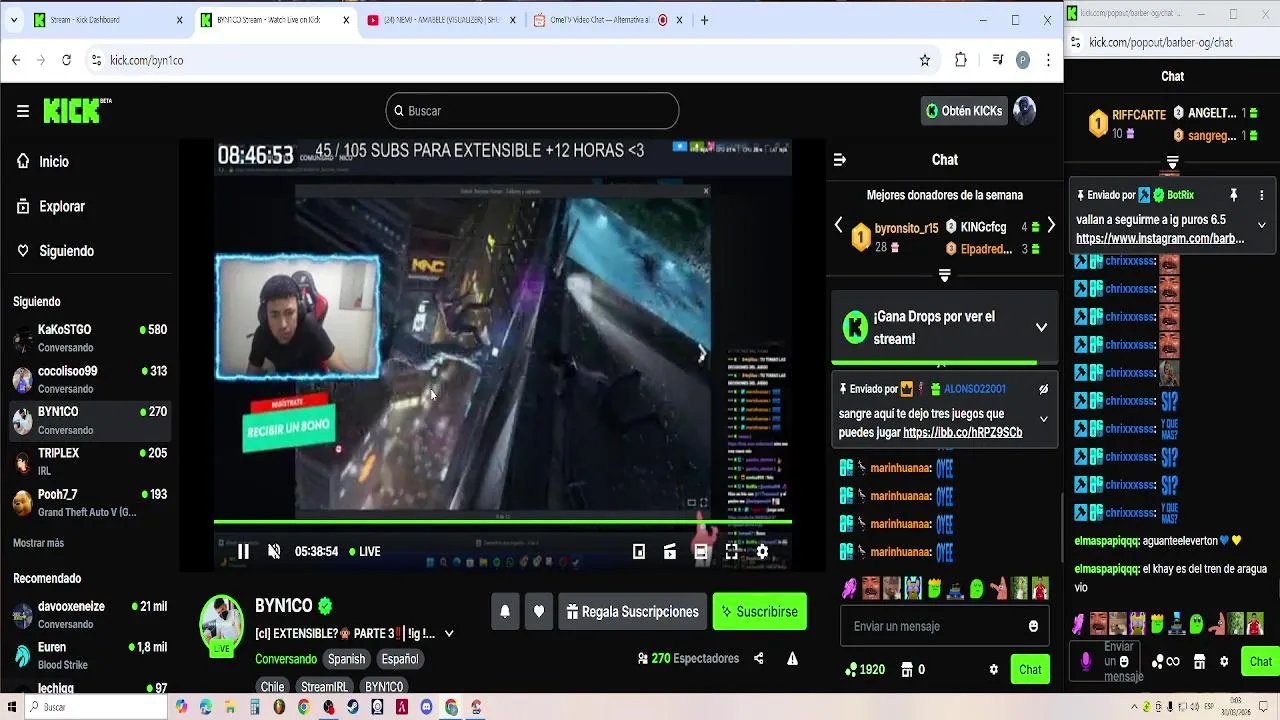Open the browser extensions puzzle icon
1280x720 pixels.
click(961, 60)
